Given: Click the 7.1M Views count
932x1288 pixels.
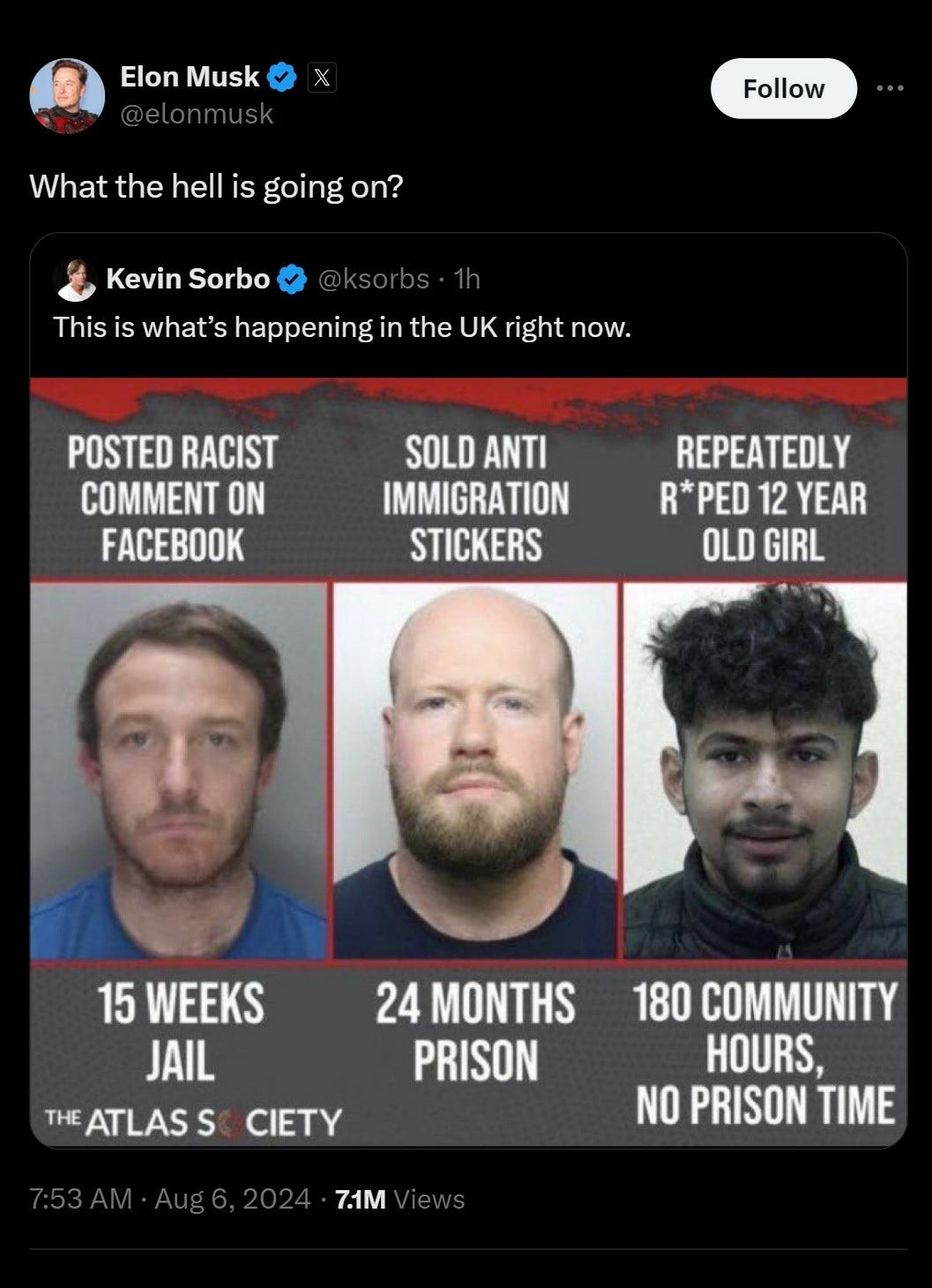Looking at the screenshot, I should point(400,1199).
